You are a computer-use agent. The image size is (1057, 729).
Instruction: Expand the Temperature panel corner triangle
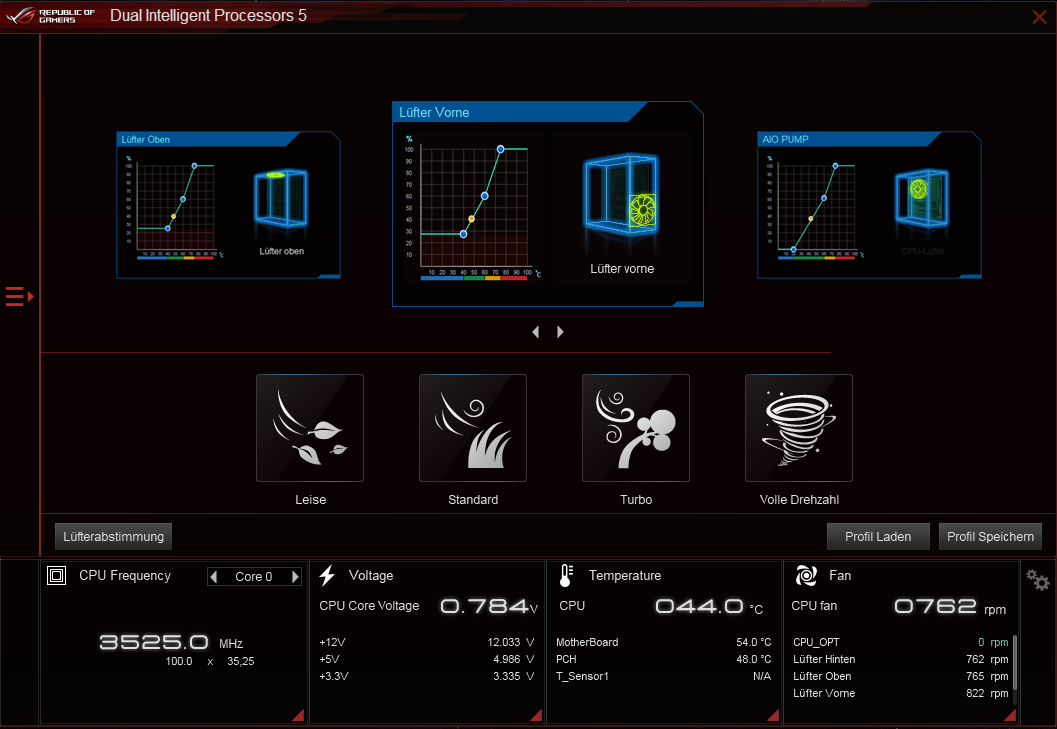[x=773, y=715]
